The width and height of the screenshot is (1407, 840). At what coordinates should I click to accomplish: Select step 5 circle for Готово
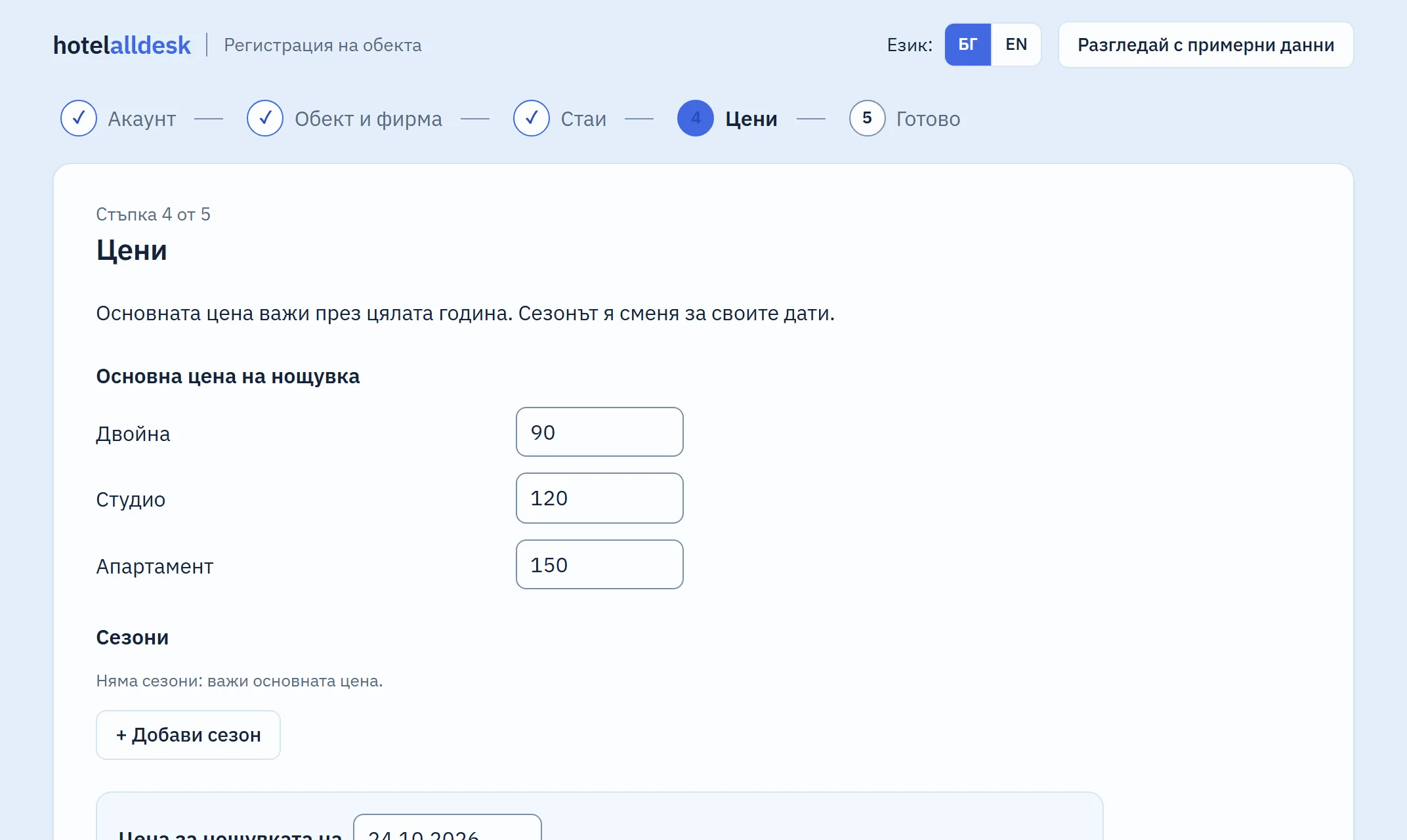(x=868, y=118)
